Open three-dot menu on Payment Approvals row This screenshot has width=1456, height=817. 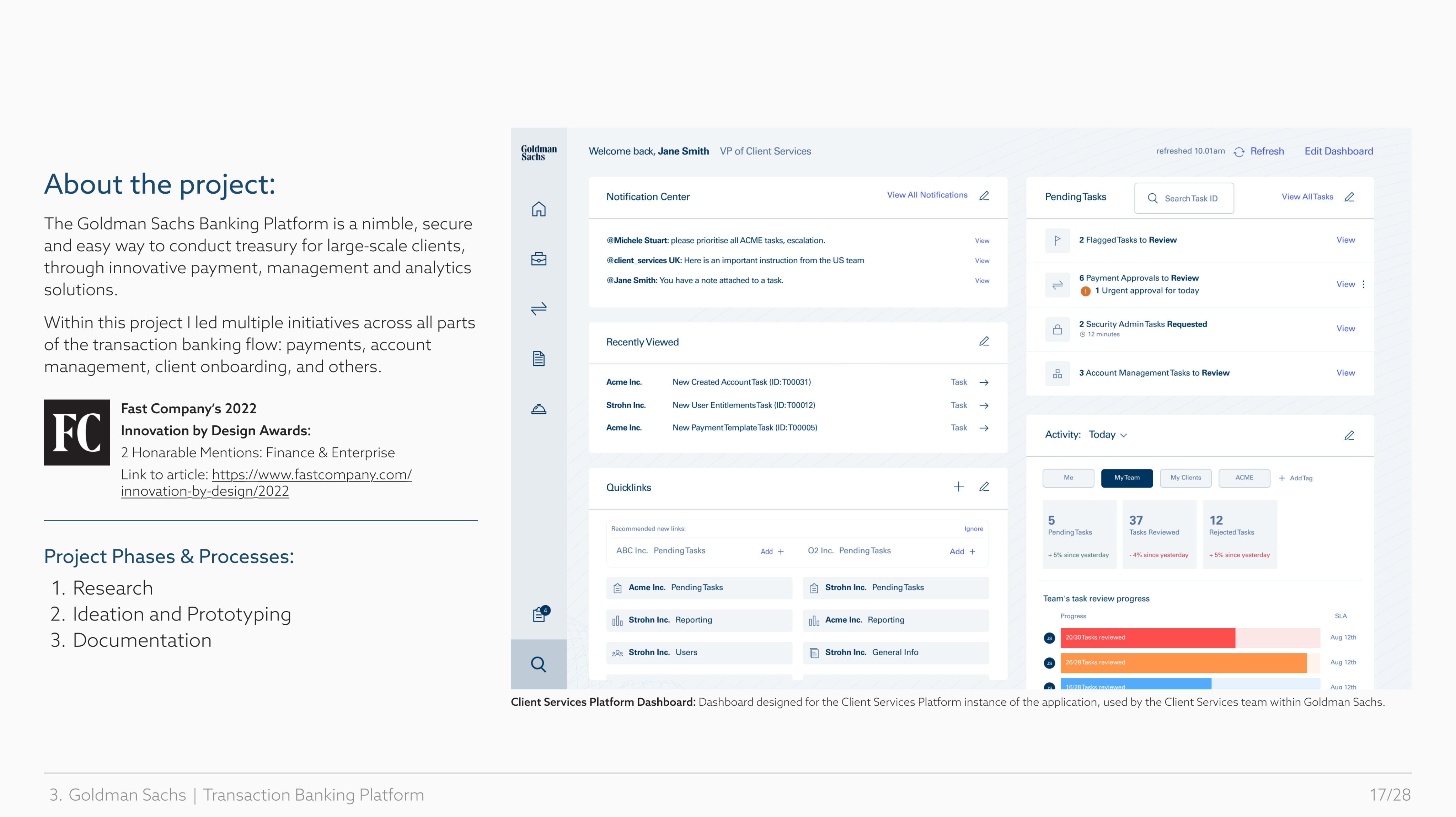coord(1363,284)
